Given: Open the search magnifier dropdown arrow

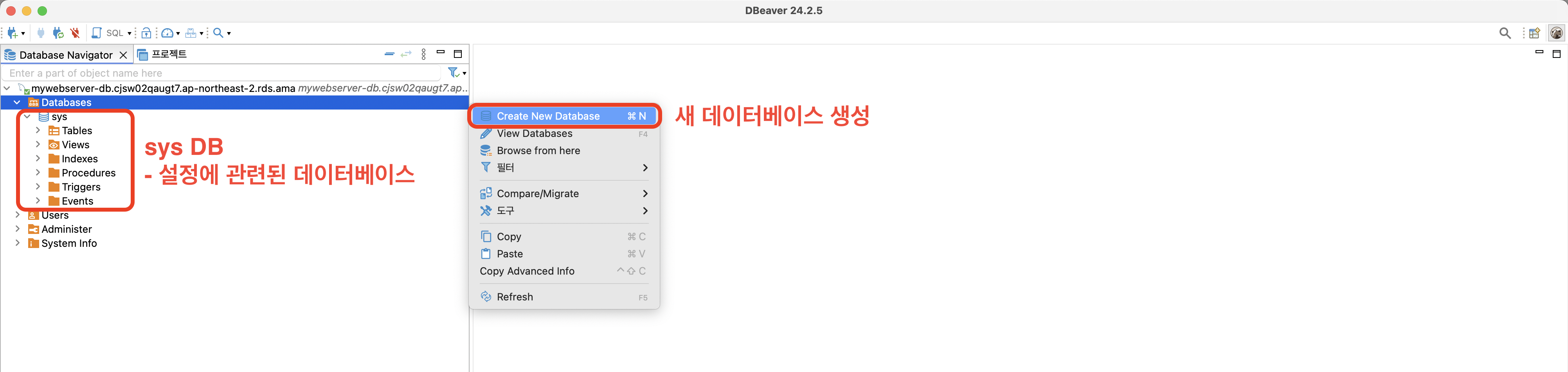Looking at the screenshot, I should pos(229,34).
